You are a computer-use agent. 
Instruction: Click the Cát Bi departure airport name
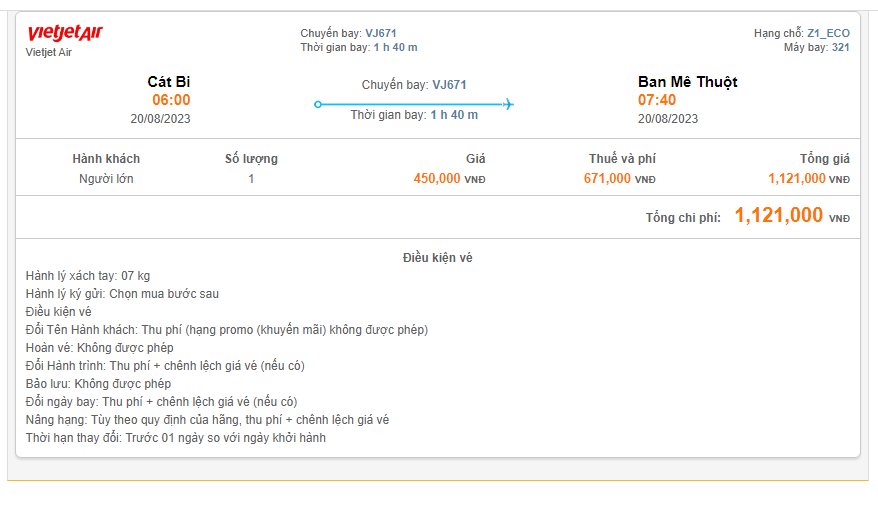(168, 82)
